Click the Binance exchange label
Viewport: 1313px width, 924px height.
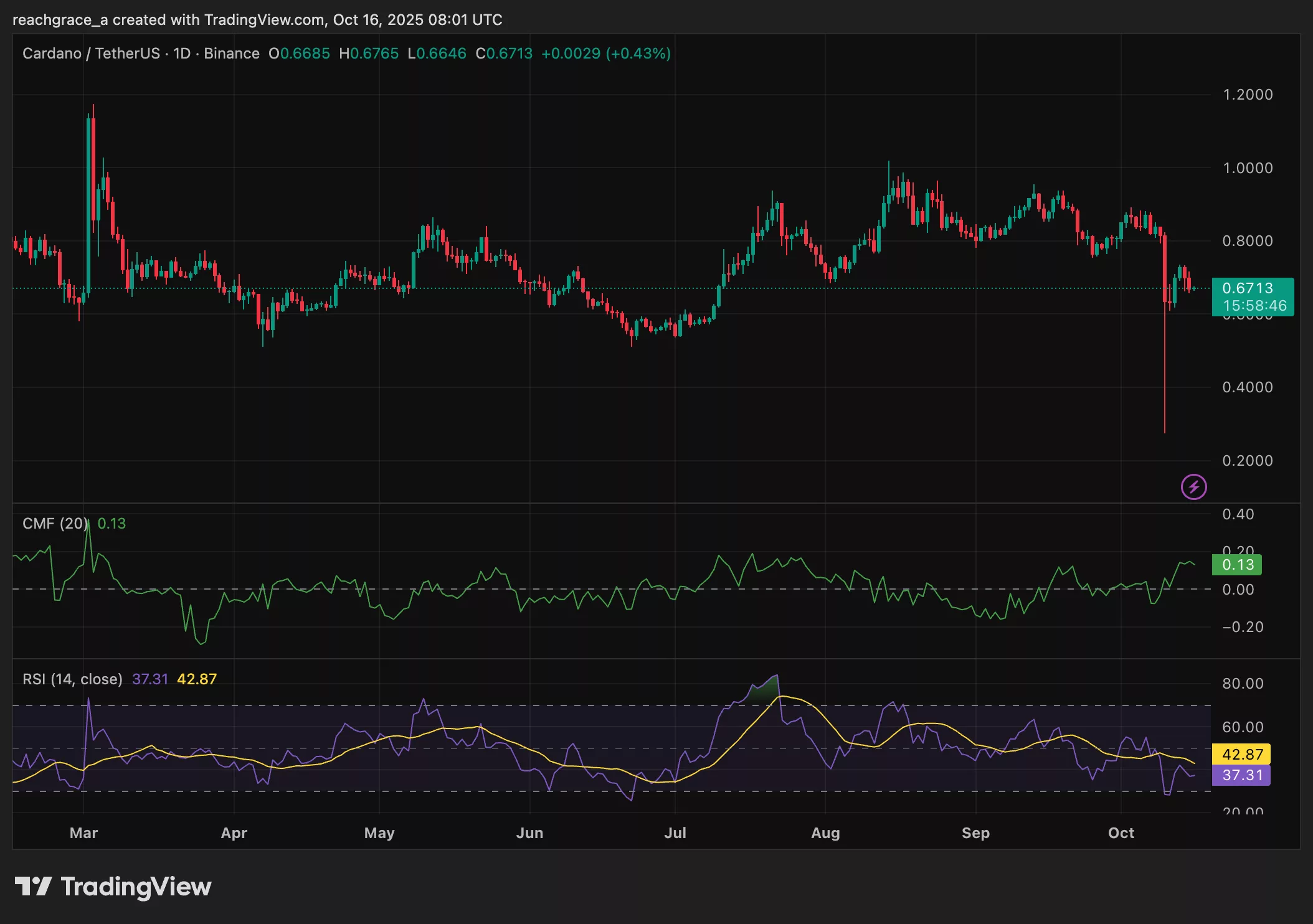[230, 54]
